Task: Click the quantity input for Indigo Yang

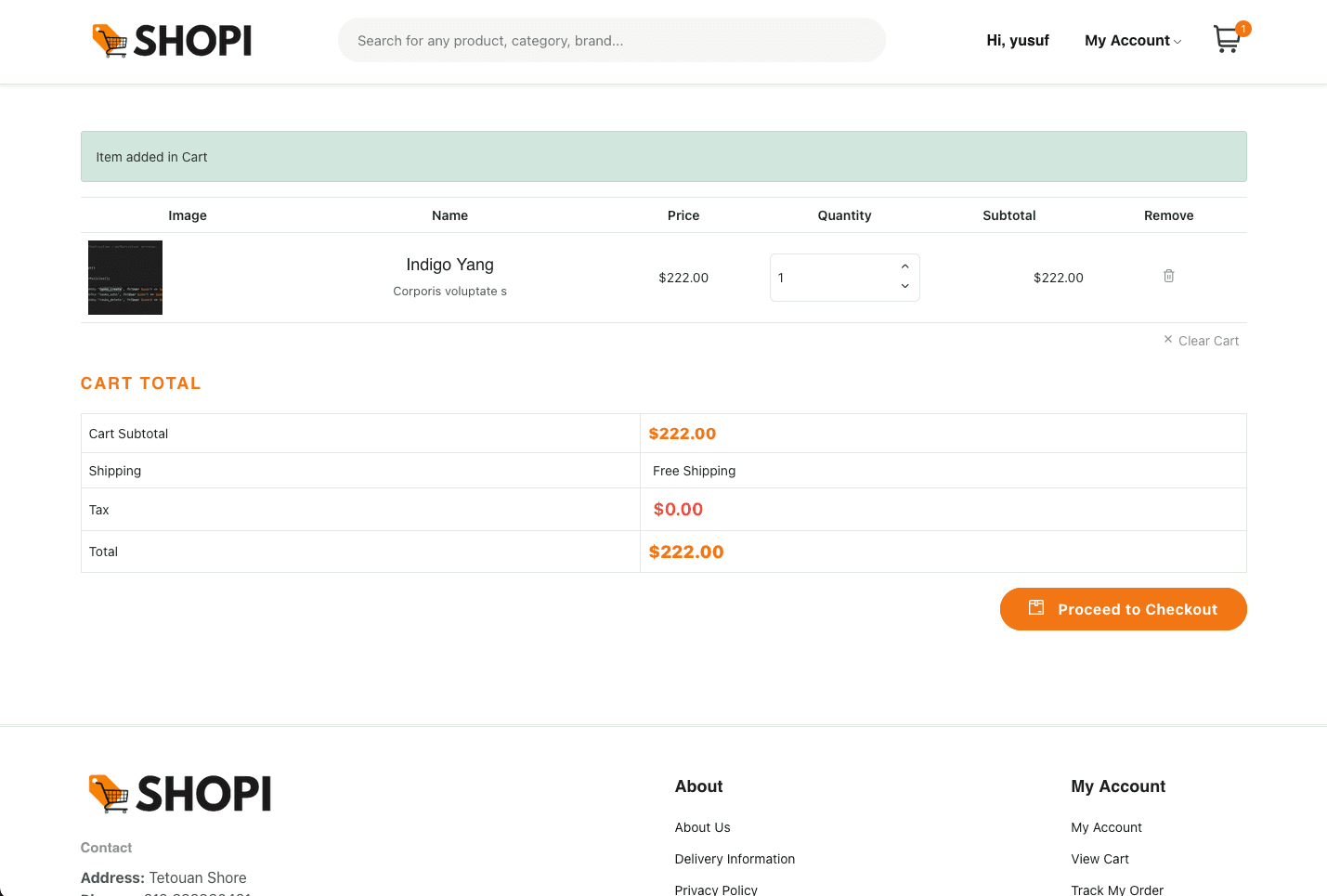Action: coord(844,278)
